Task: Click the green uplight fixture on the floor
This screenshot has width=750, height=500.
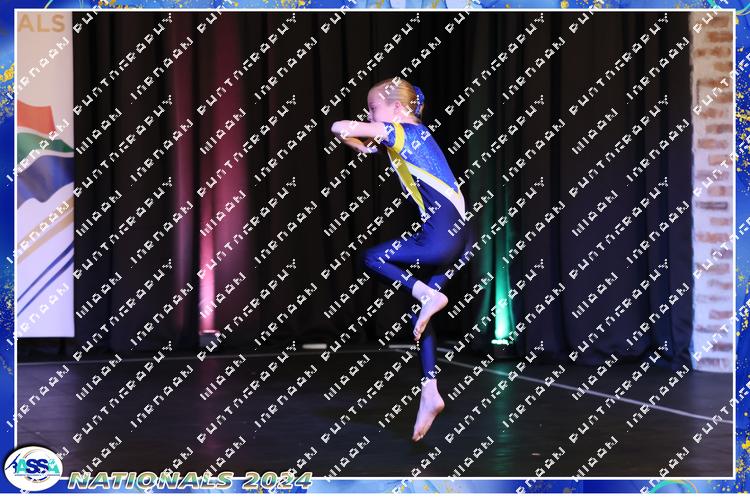Action: click(499, 340)
